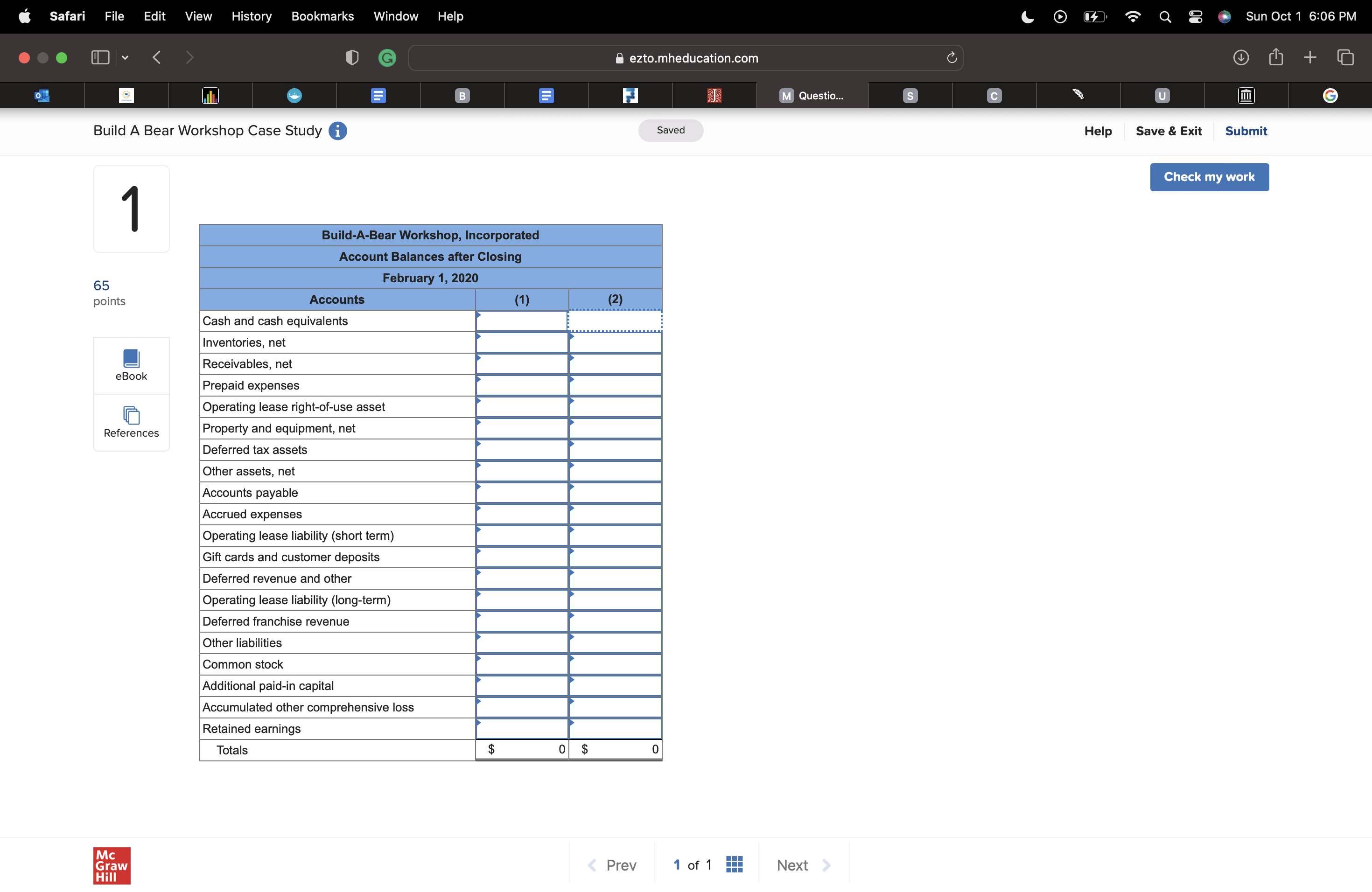Toggle Safari sidebar button

[x=100, y=58]
